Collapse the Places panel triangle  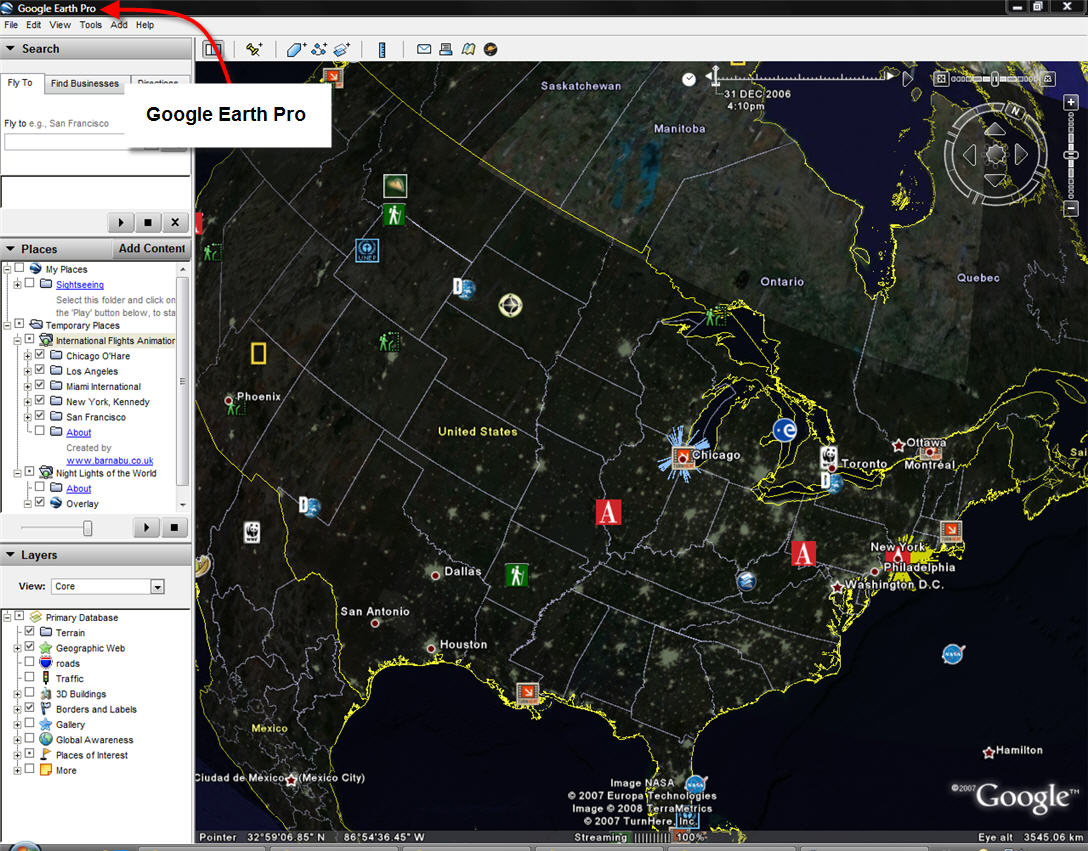click(10, 248)
